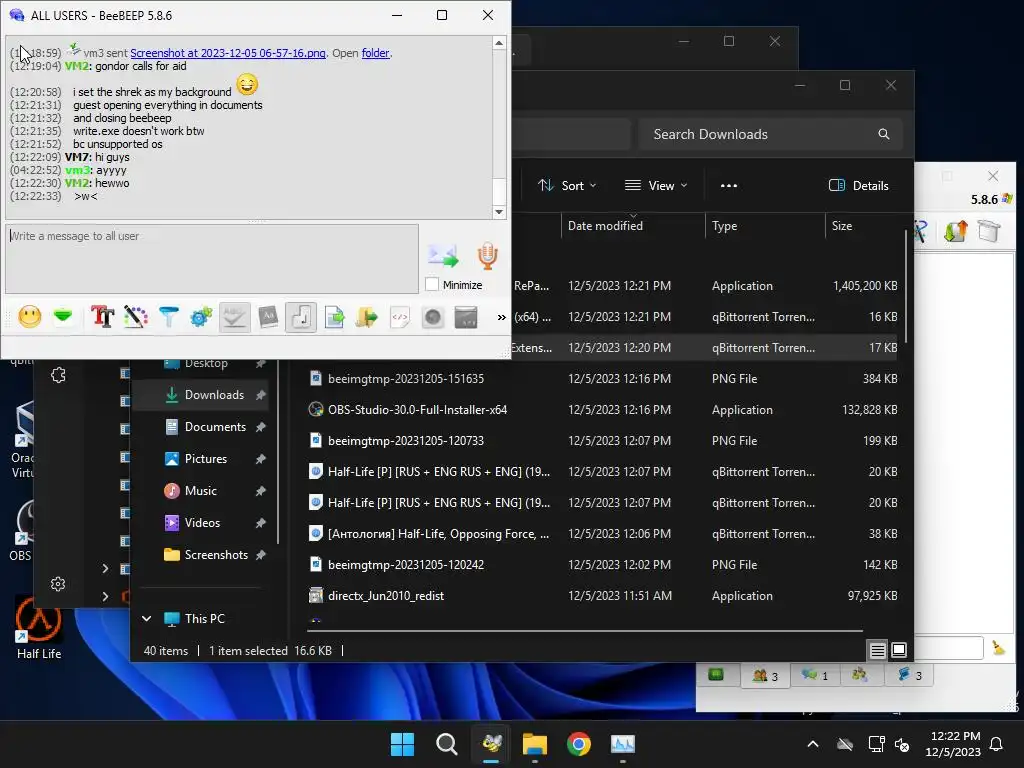1024x768 pixels.
Task: Click the Windows Start button
Action: (x=402, y=744)
